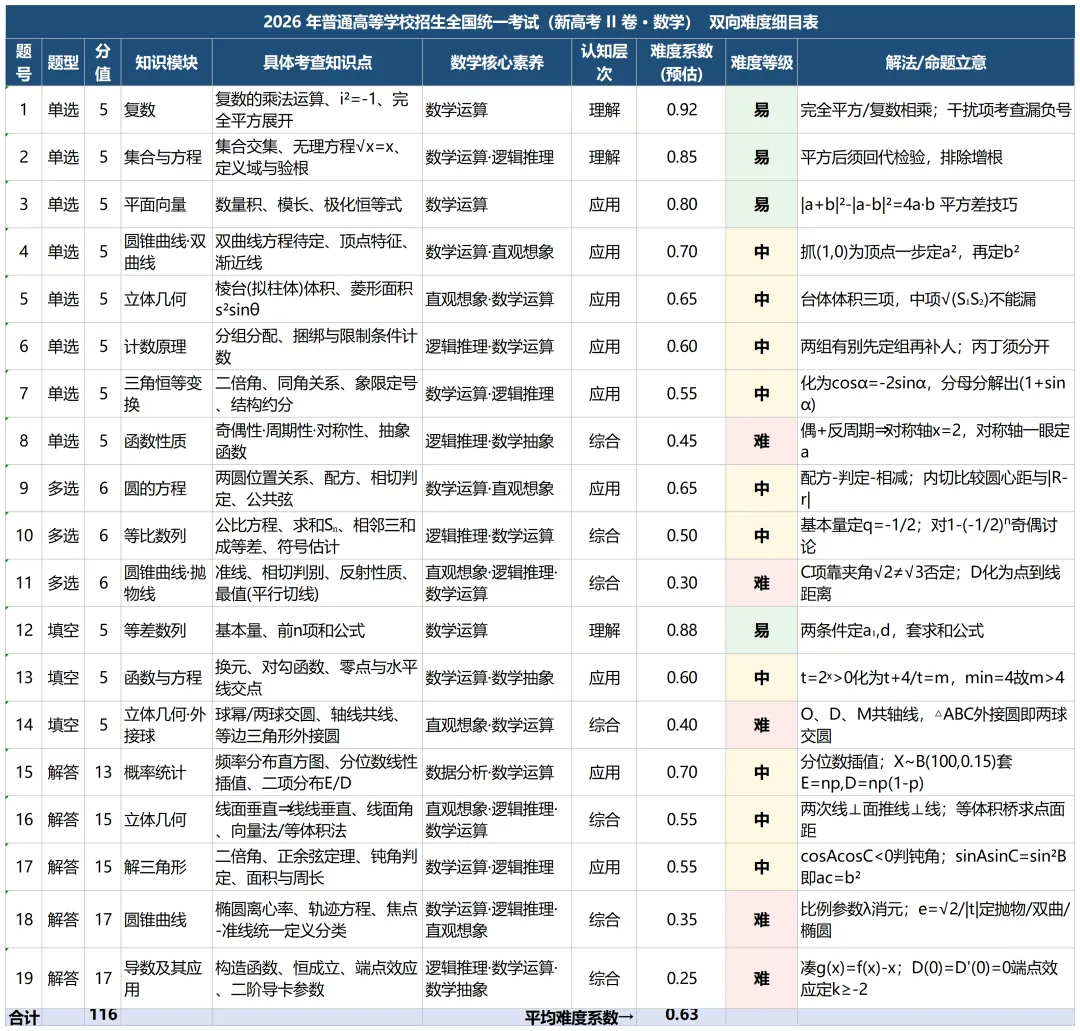Click difficulty coefficient '0.45' cell
Viewport: 1080px width, 1031px height.
[681, 441]
